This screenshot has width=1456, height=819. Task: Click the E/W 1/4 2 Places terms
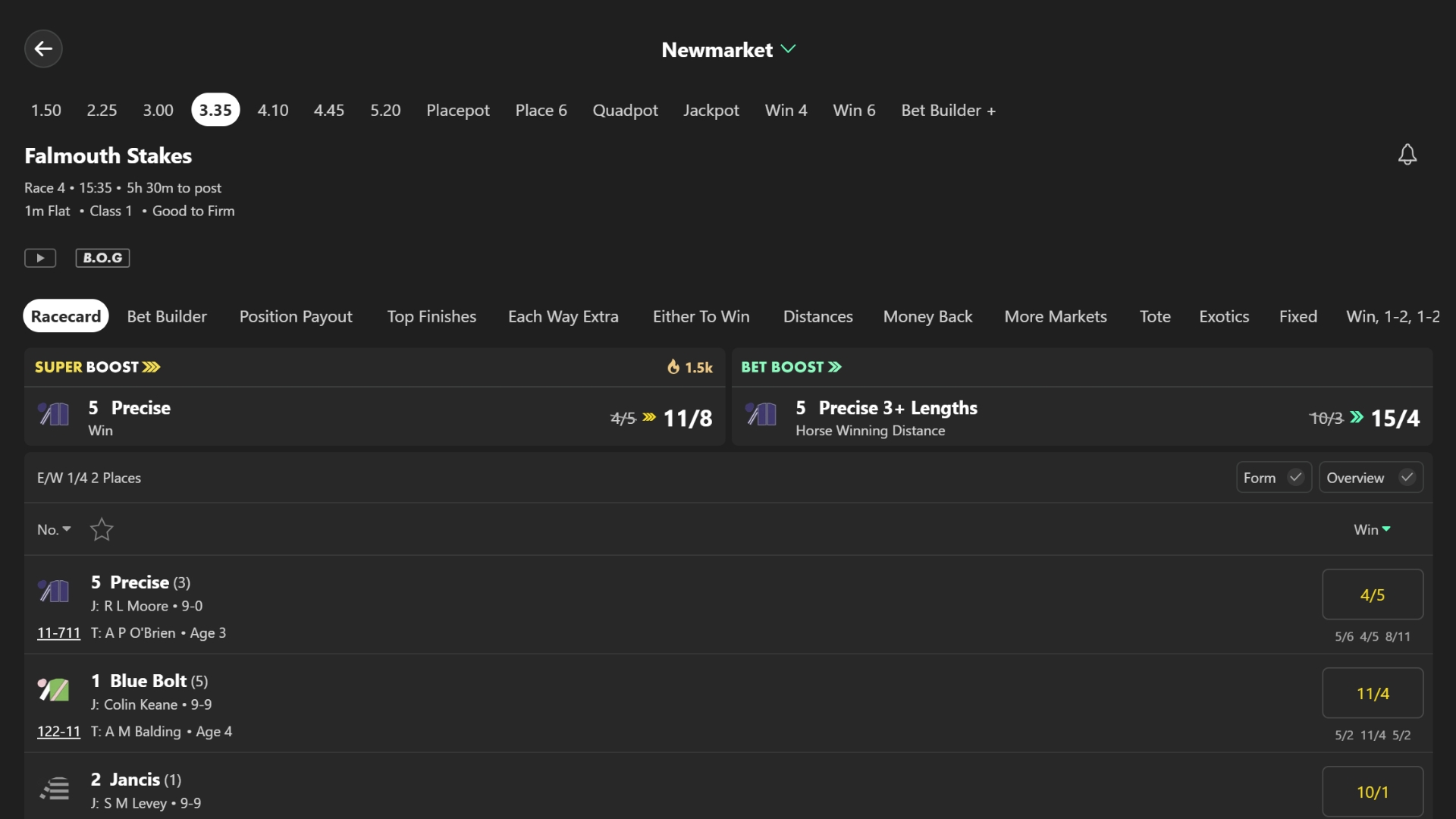[89, 478]
